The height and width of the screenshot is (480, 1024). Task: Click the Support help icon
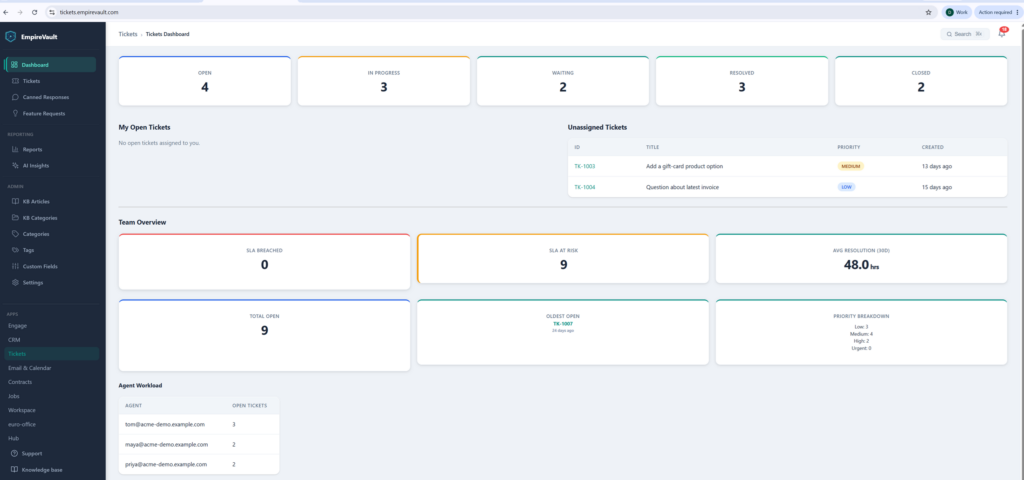[14, 453]
